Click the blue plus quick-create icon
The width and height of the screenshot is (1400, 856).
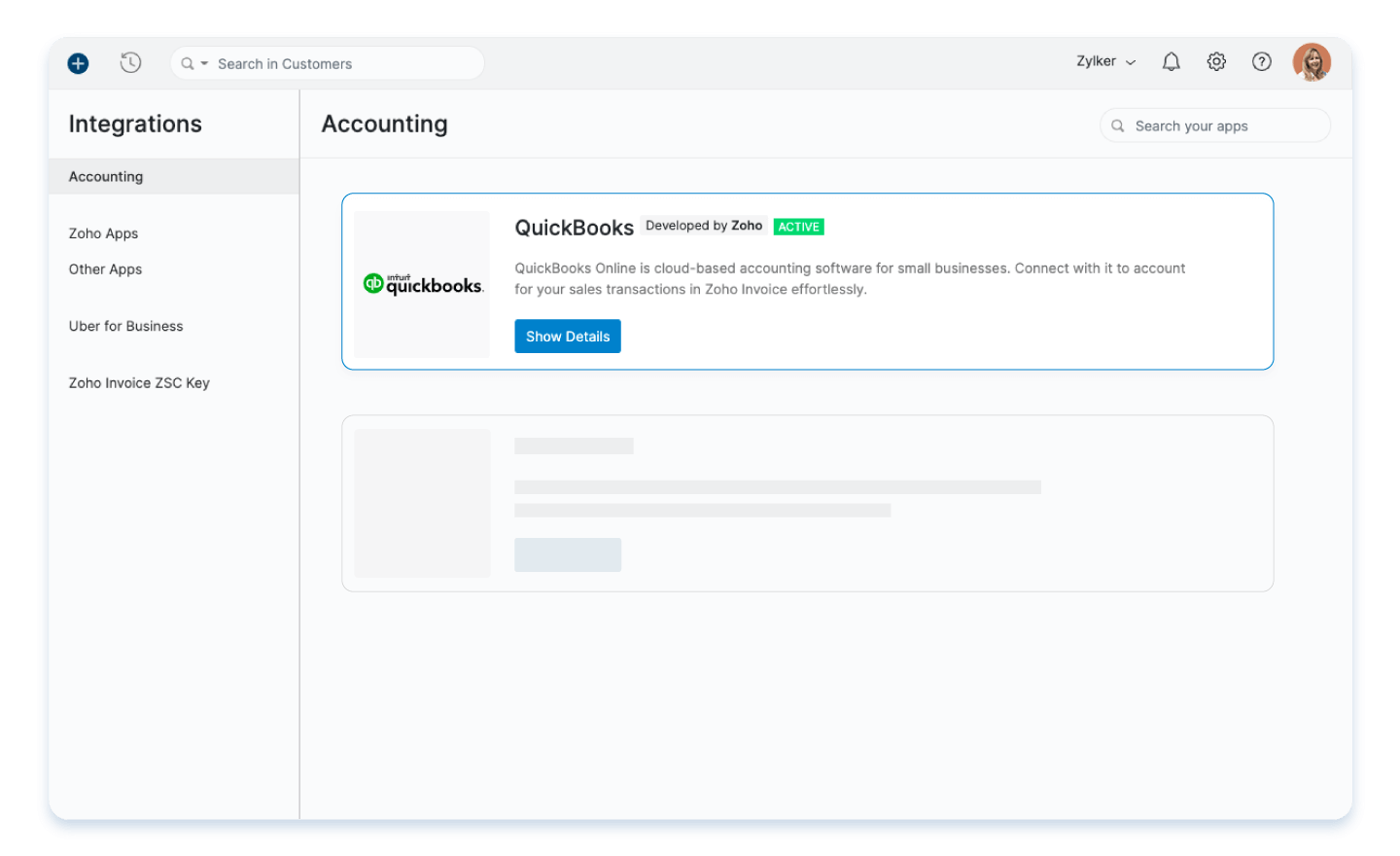pyautogui.click(x=77, y=62)
